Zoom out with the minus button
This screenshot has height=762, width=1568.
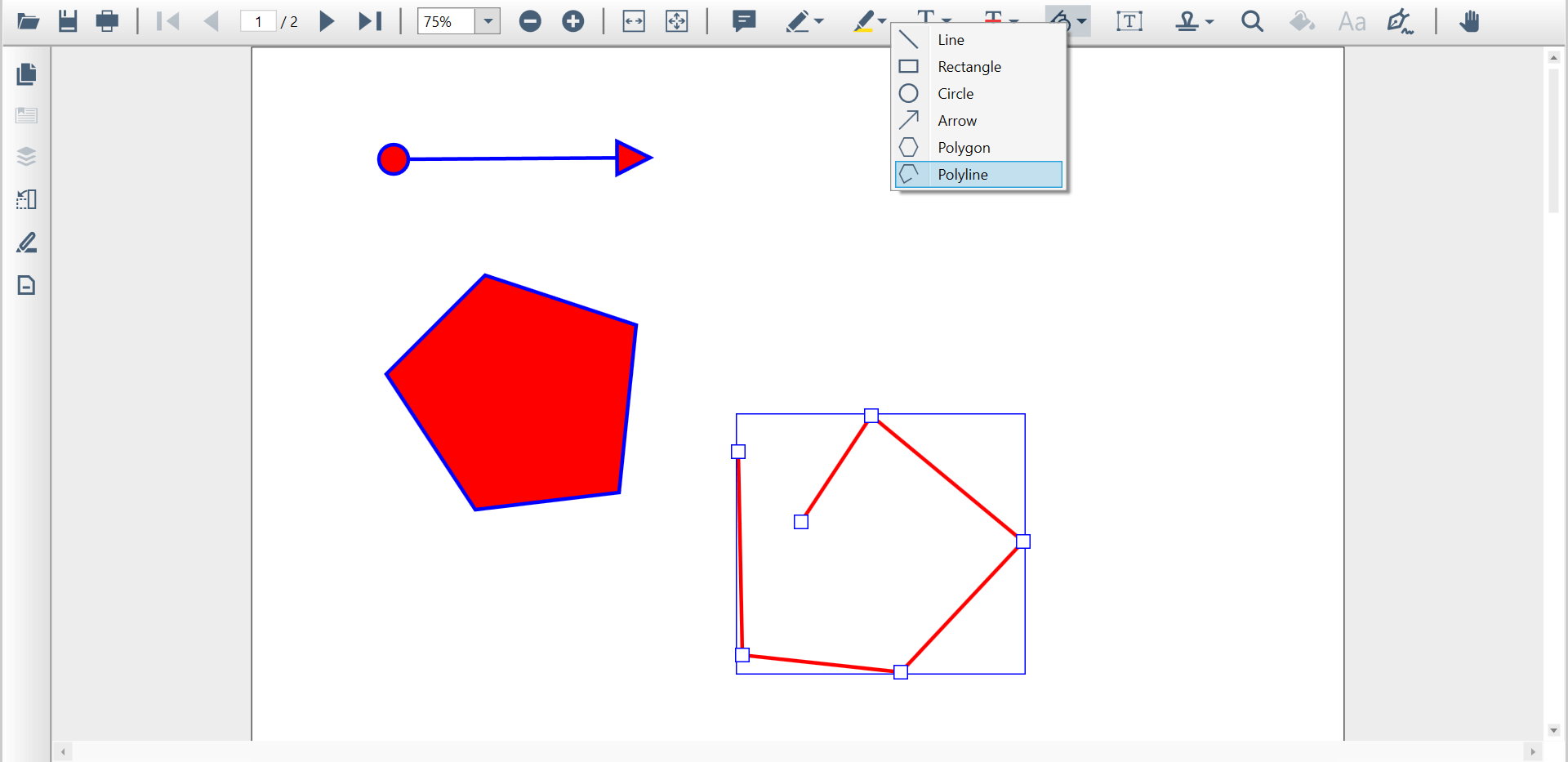[x=530, y=21]
